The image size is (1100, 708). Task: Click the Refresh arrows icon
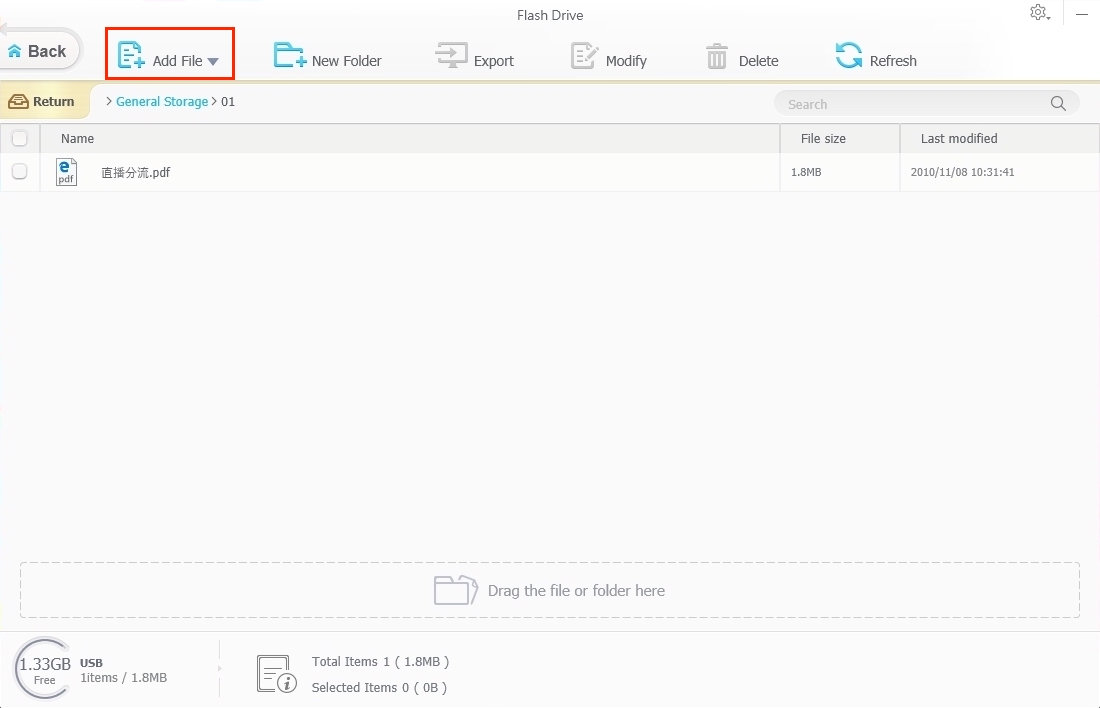849,55
